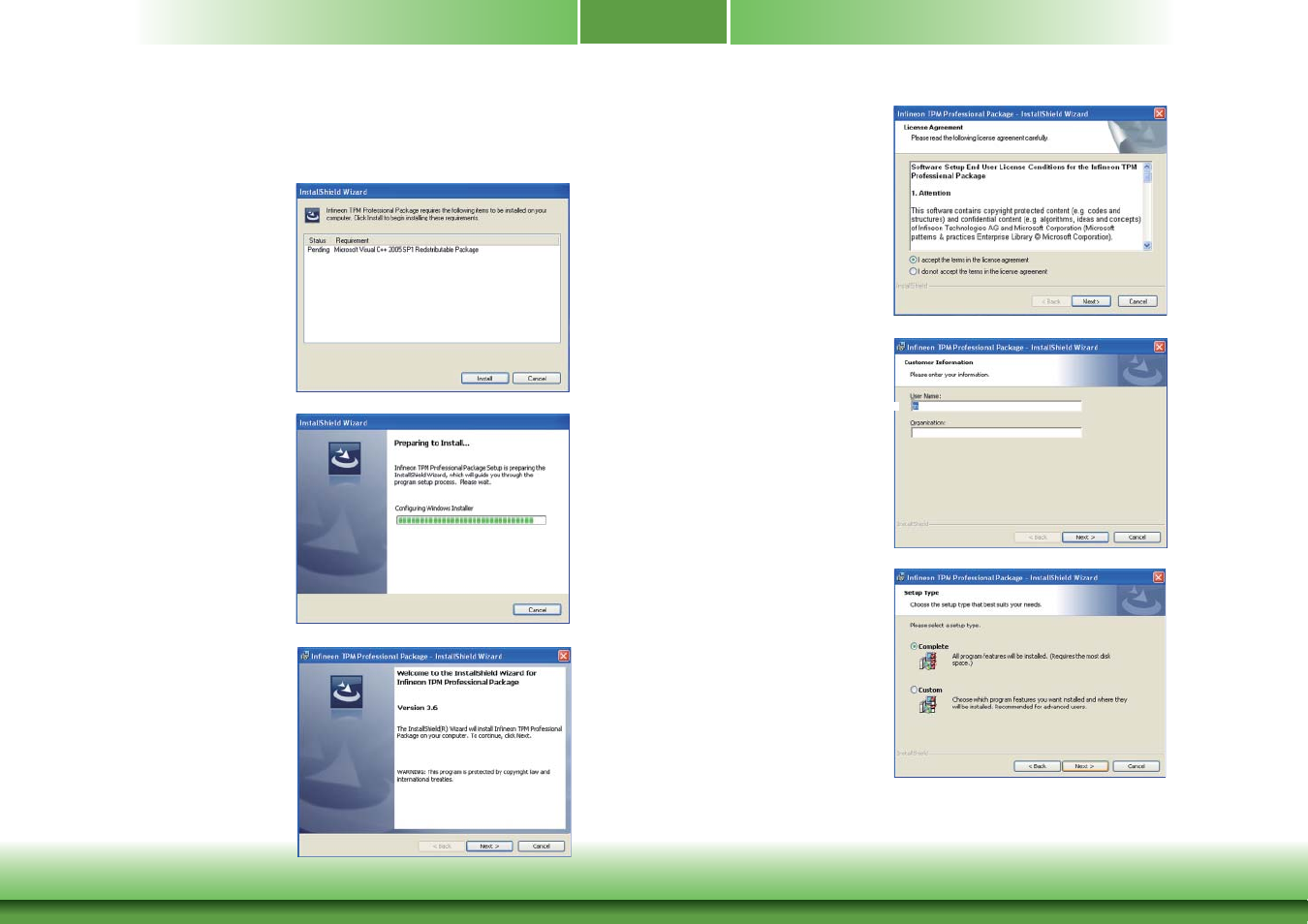
Task: Click the license text scrollbar down arrow
Action: tap(1147, 246)
